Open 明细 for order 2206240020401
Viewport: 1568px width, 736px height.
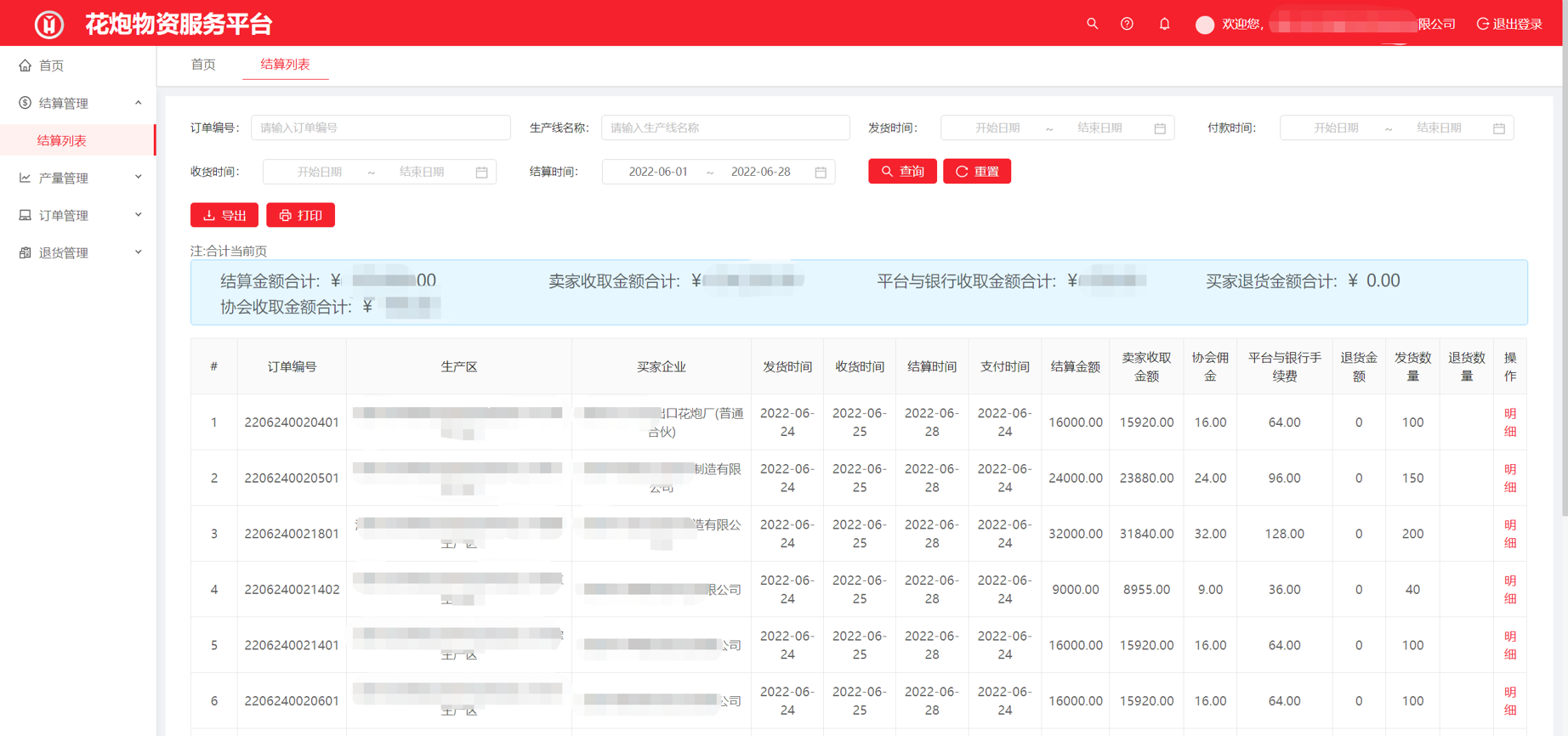(1510, 422)
